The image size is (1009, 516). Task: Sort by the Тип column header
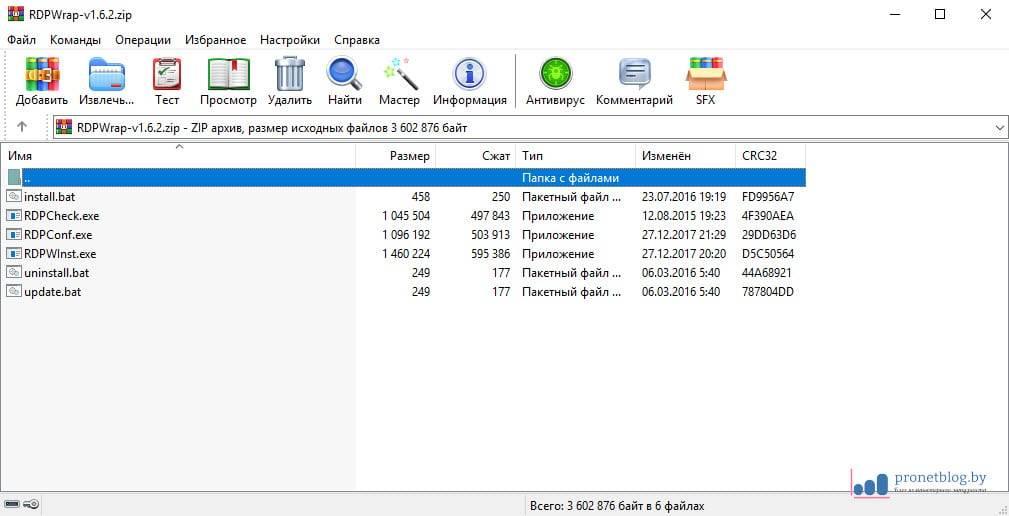576,156
